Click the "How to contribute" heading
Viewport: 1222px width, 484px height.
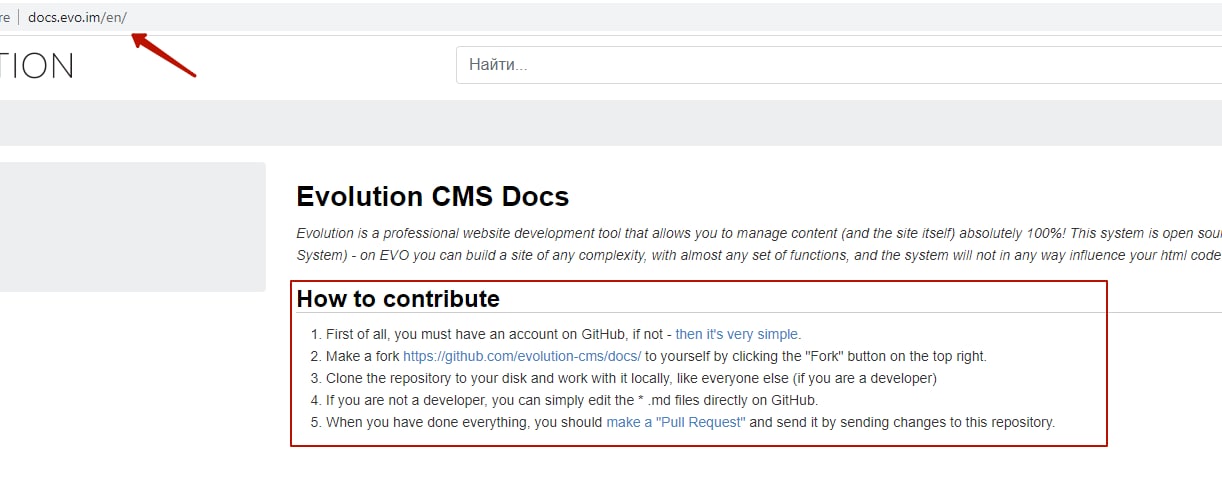point(398,298)
